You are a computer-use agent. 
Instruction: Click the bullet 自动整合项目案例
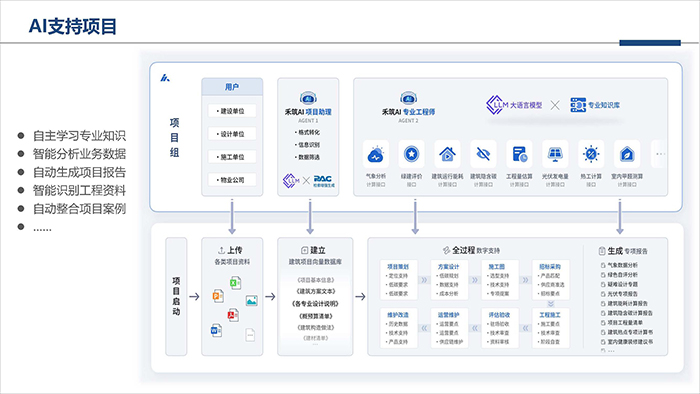[x=79, y=209]
